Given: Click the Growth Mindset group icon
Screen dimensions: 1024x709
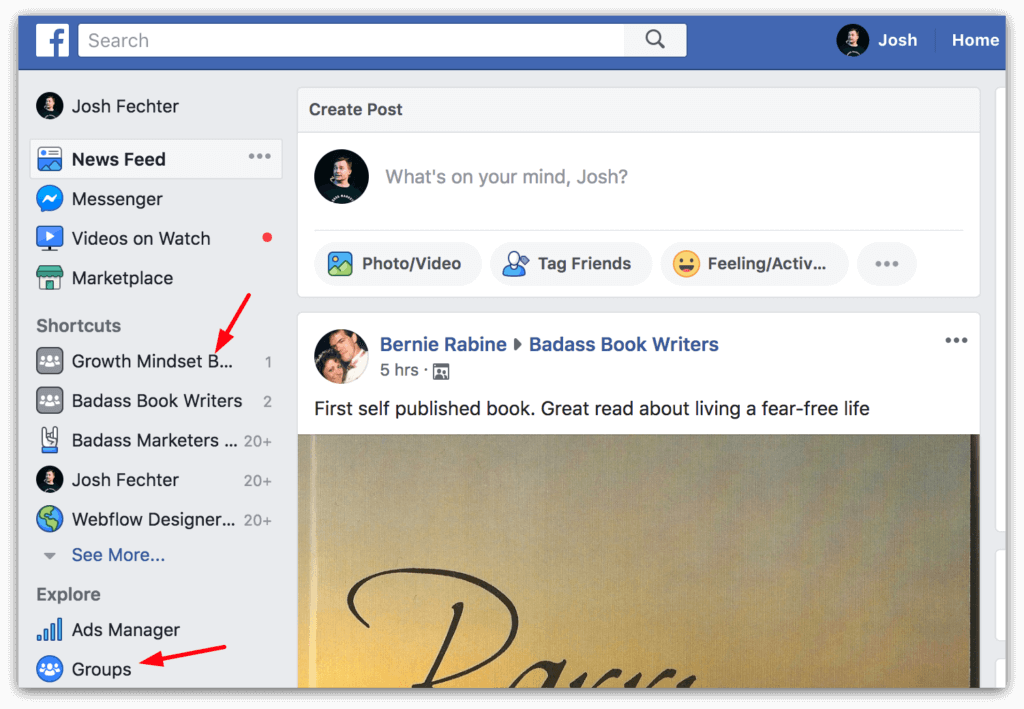Looking at the screenshot, I should (50, 361).
